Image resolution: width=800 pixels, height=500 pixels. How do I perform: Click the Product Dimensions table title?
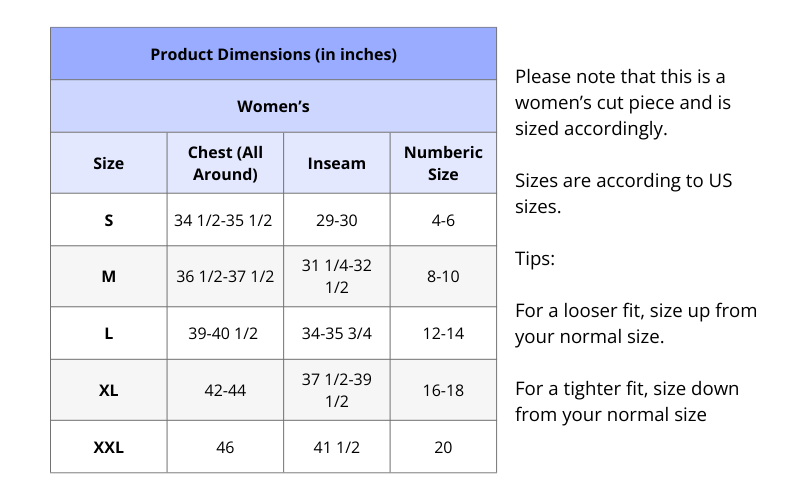click(x=273, y=54)
